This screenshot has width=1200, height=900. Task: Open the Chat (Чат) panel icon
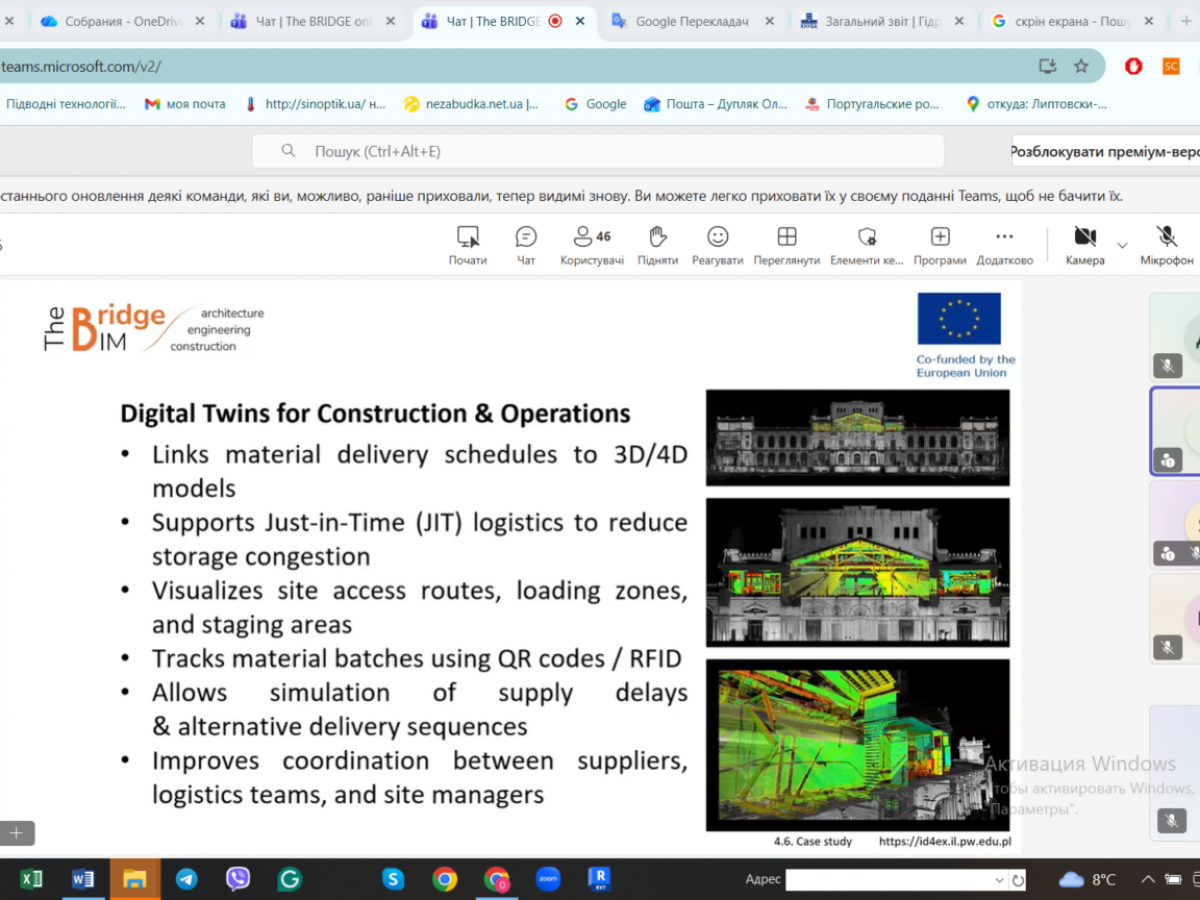(x=526, y=237)
